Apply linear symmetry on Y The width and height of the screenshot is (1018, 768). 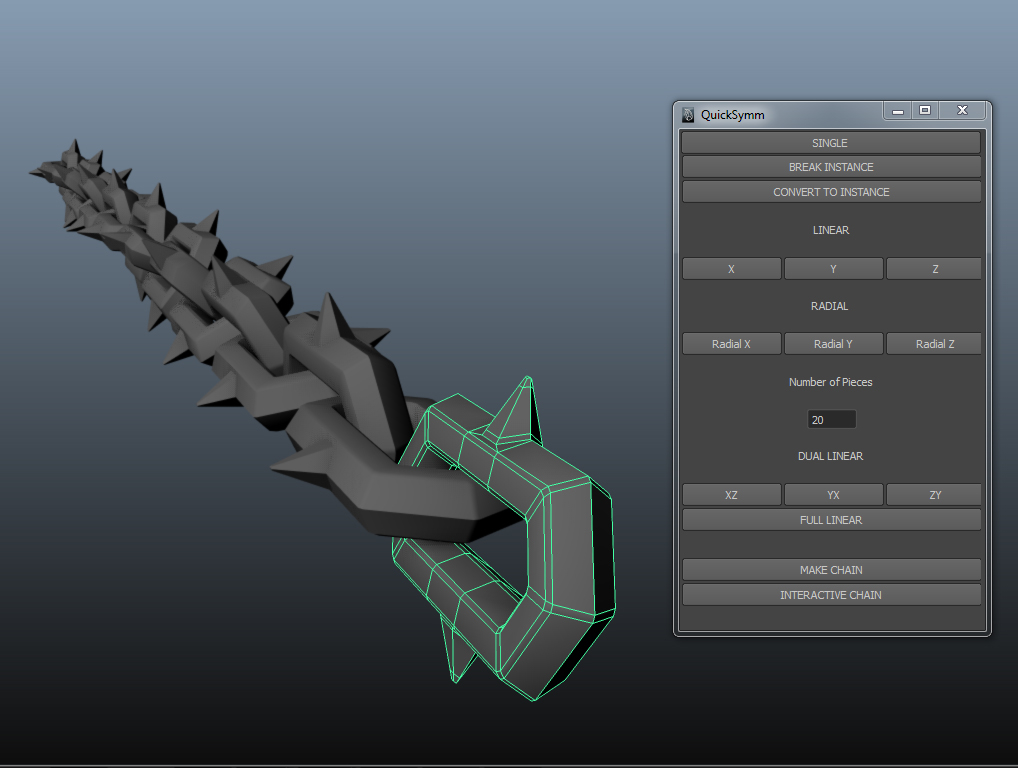tap(832, 268)
